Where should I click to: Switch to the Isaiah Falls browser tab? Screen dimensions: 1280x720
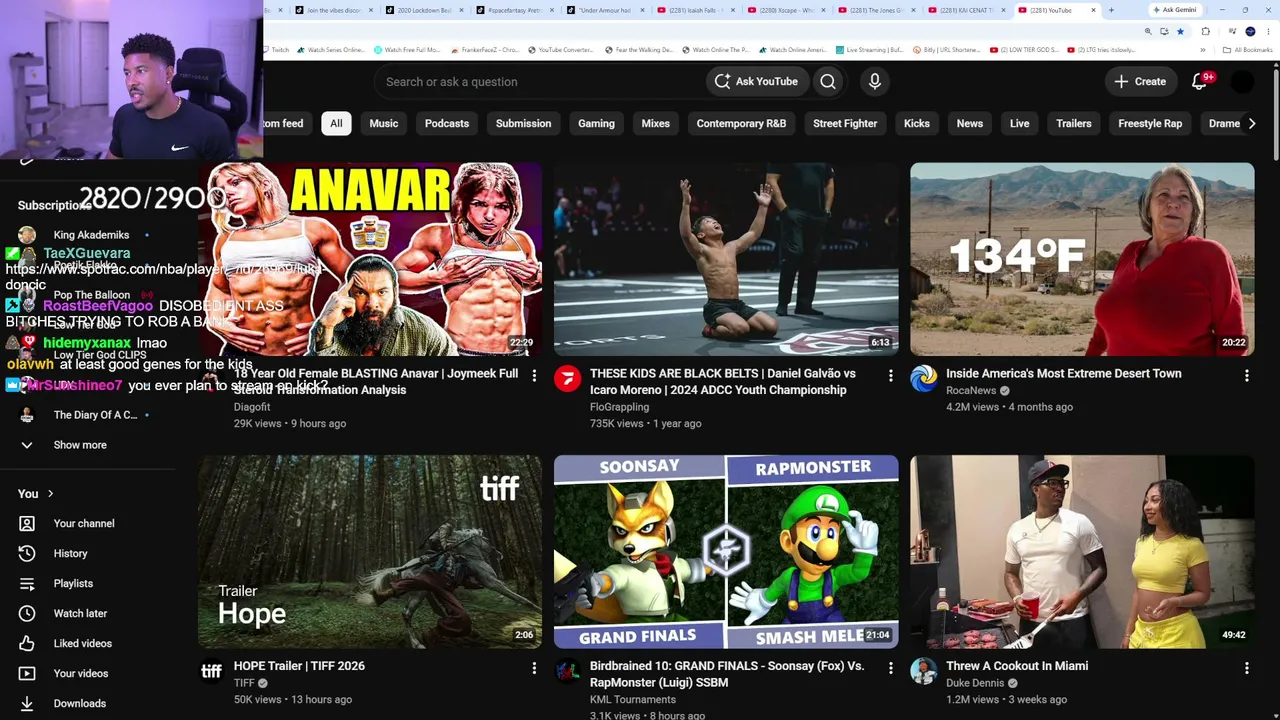(x=697, y=10)
